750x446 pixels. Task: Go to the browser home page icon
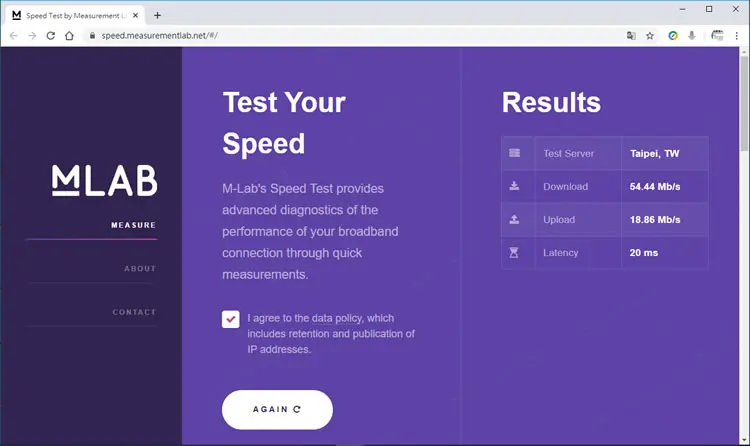[x=69, y=36]
